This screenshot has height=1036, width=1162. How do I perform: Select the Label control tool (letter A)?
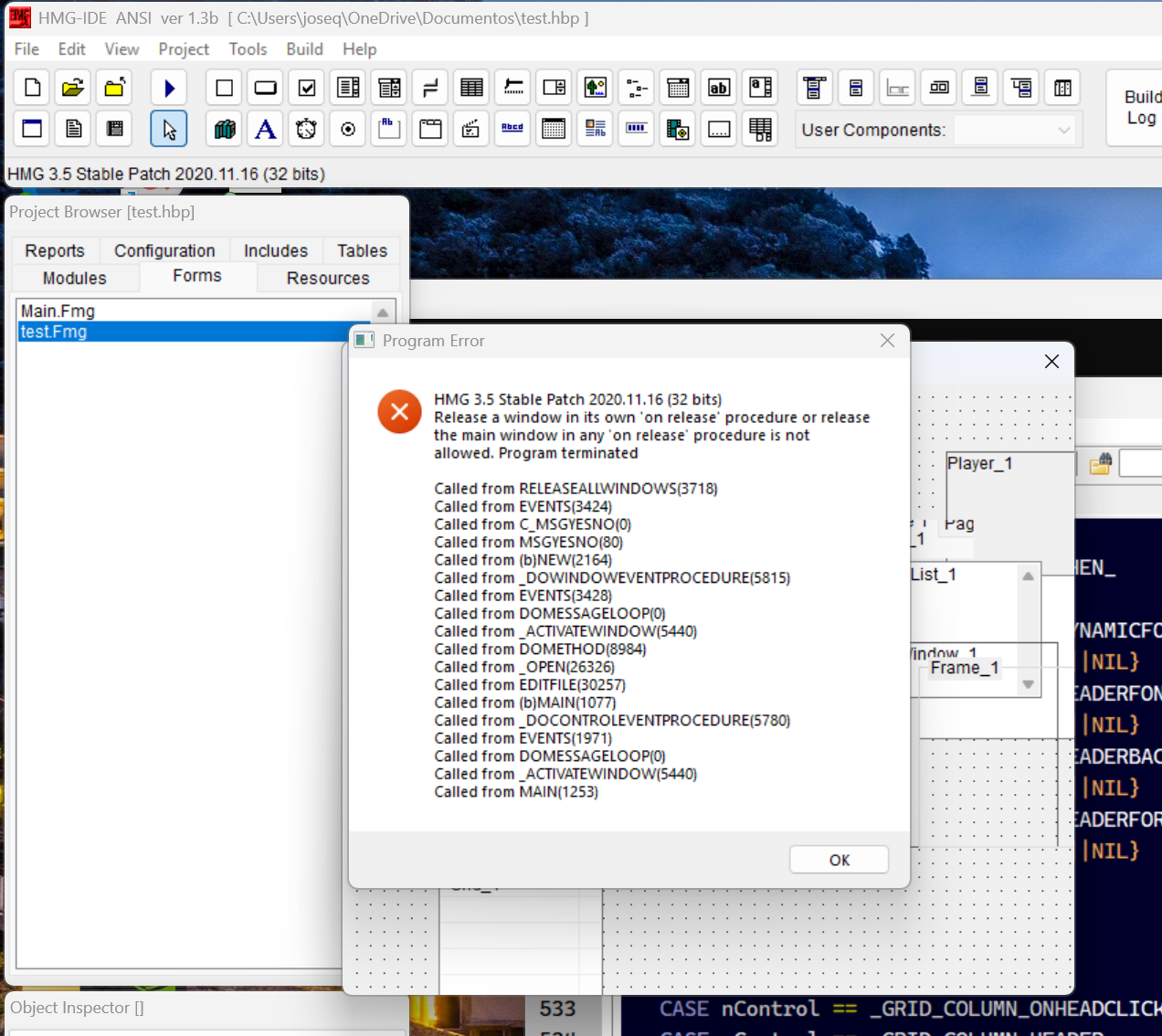265,129
